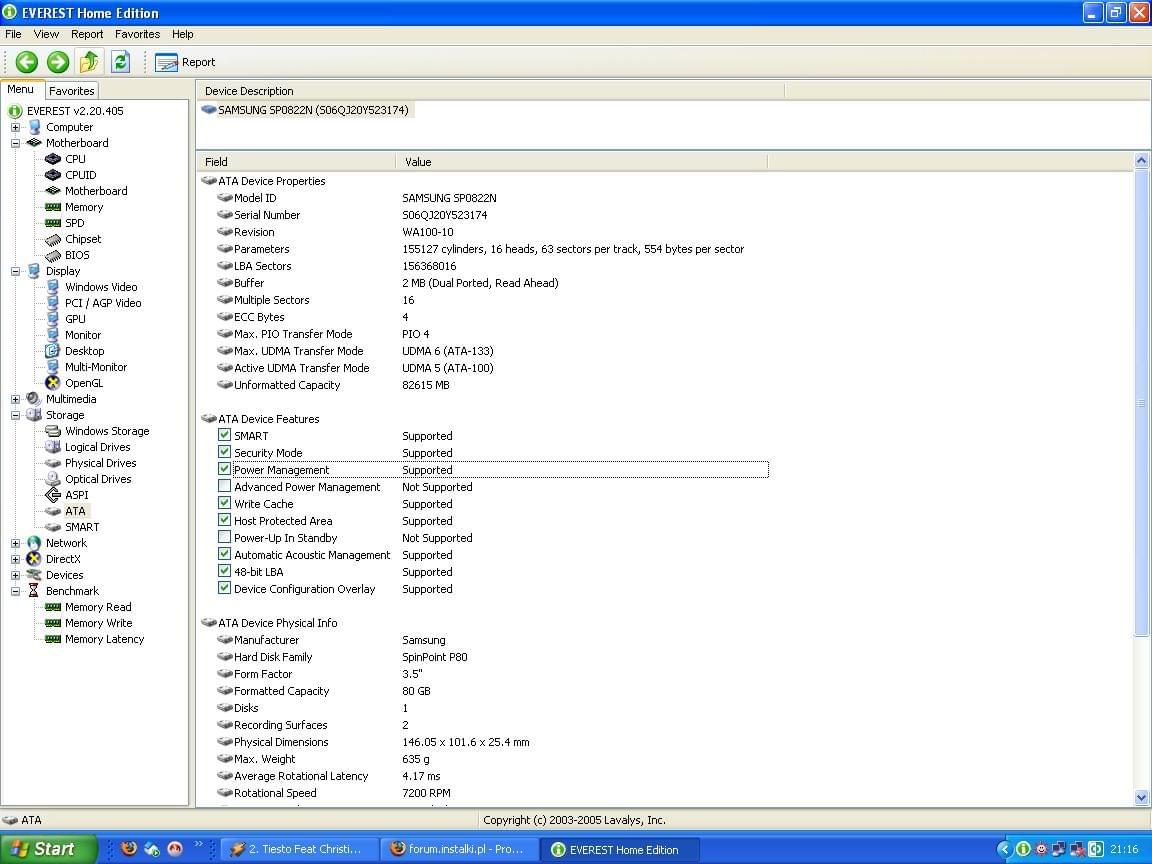Image resolution: width=1152 pixels, height=864 pixels.
Task: Open the OpenGL item icon
Action: (x=53, y=383)
